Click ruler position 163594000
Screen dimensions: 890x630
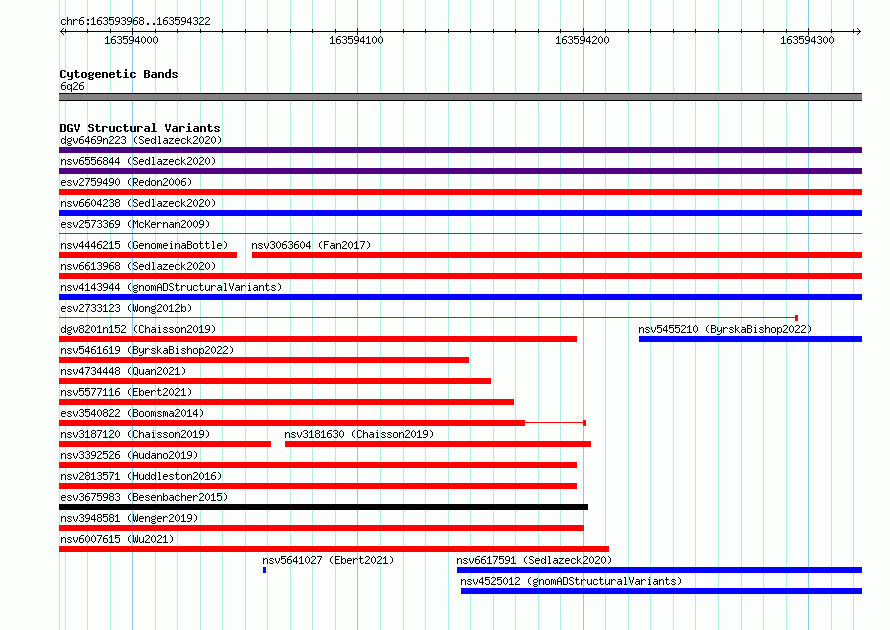click(131, 40)
